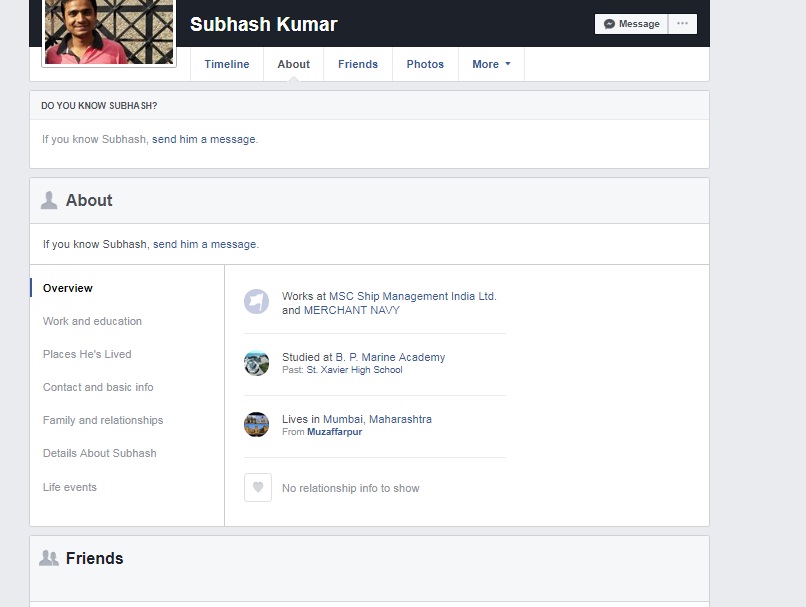Click the Message button on profile header
The image size is (806, 607).
click(632, 24)
